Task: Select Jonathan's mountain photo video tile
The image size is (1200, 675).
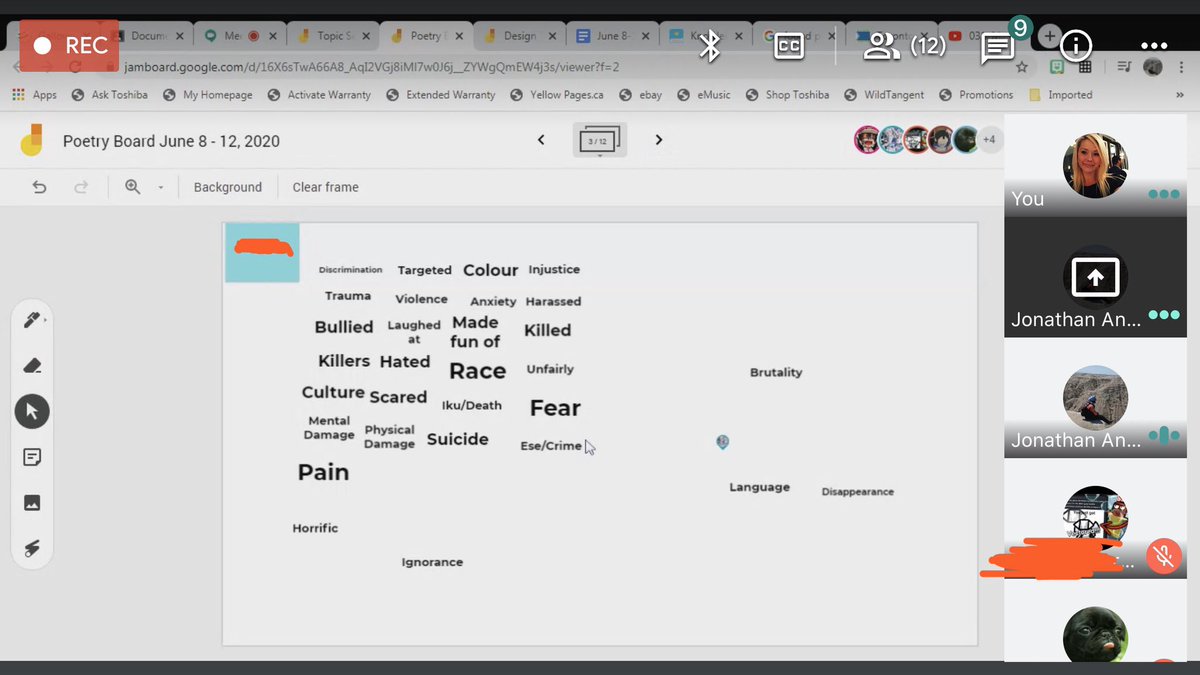Action: click(1095, 398)
